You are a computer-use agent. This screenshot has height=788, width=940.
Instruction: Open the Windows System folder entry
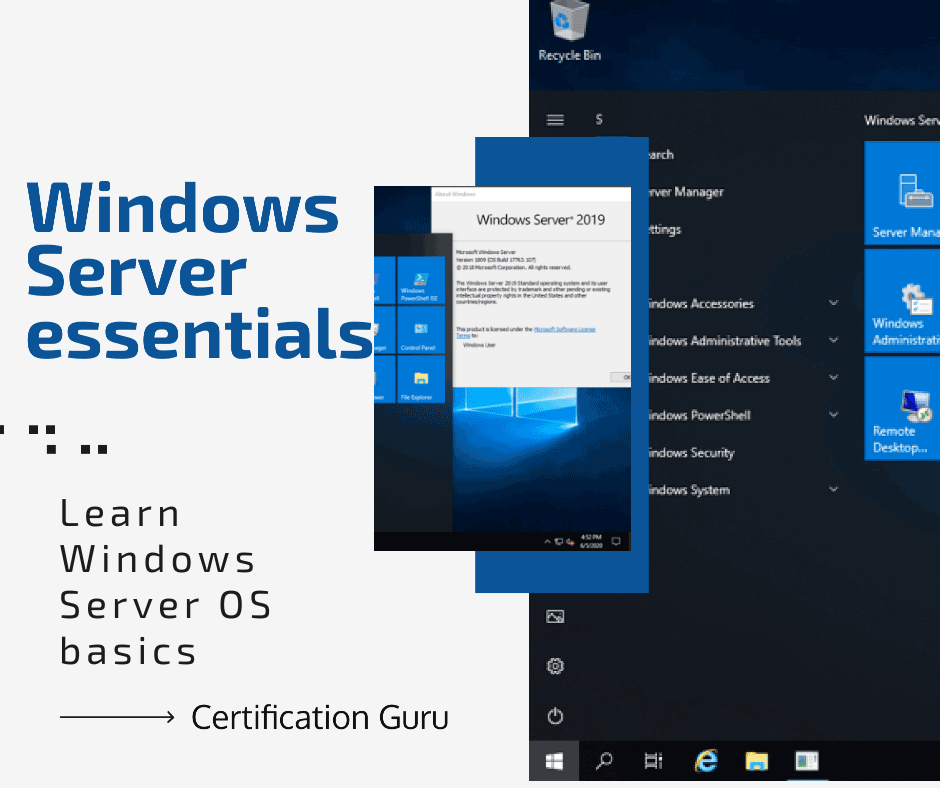pyautogui.click(x=690, y=490)
